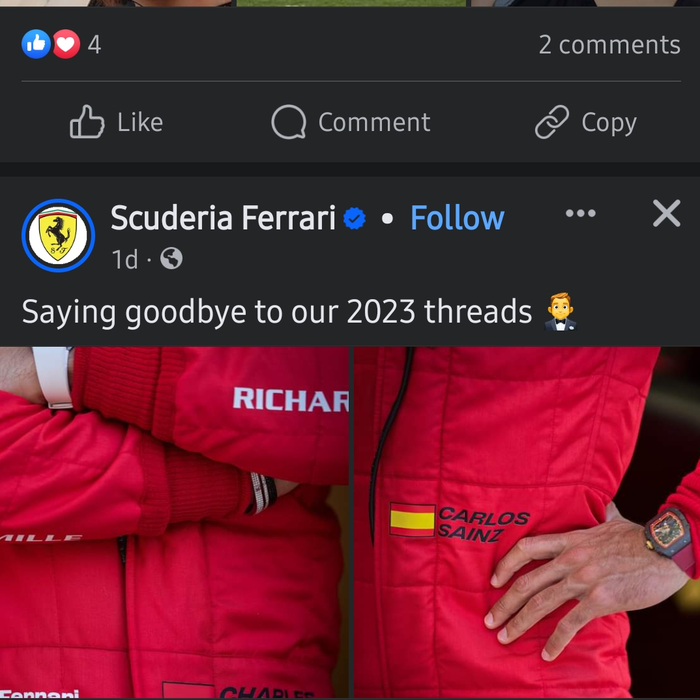Image resolution: width=700 pixels, height=700 pixels.
Task: Click the 1d post timestamp
Action: point(125,259)
